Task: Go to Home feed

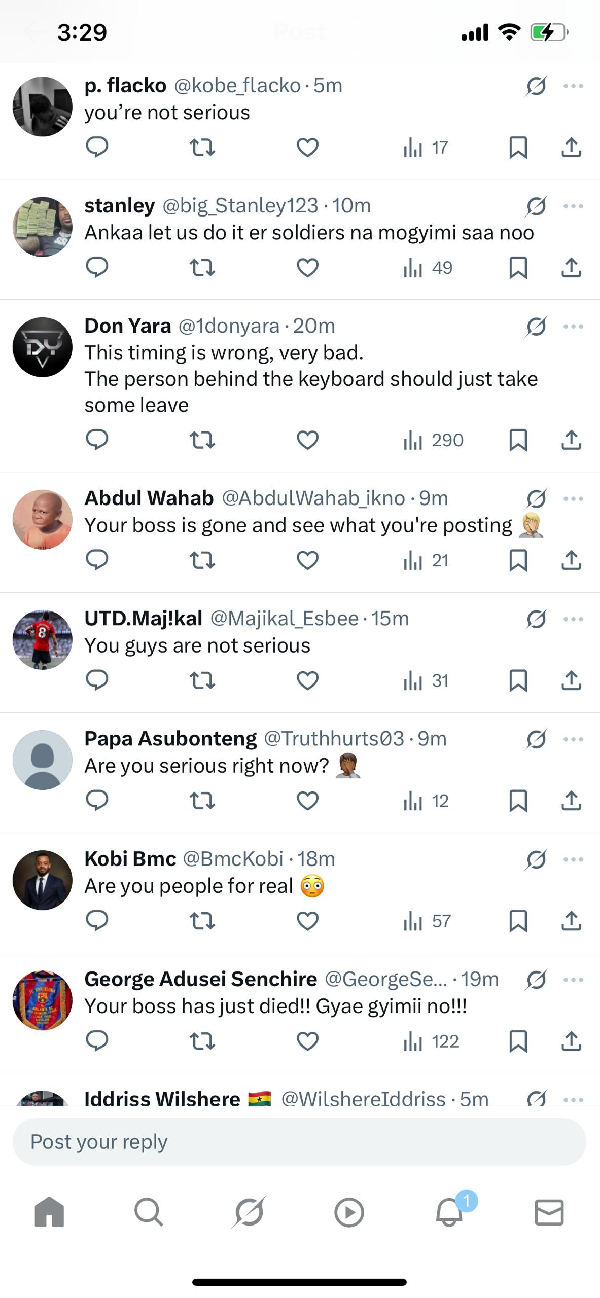Action: tap(48, 1212)
